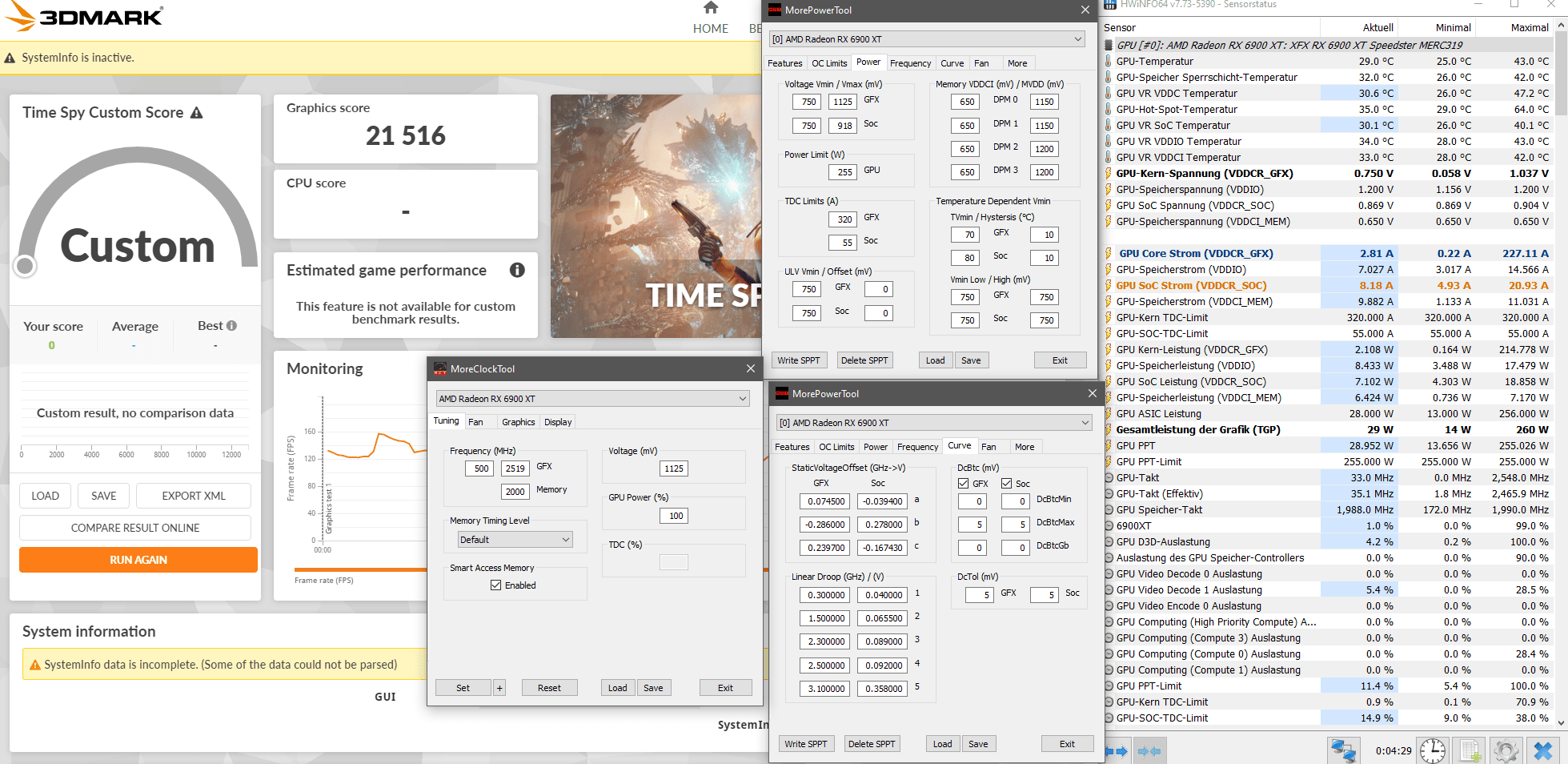Click TDC Limits GFX 320 field
This screenshot has width=1568, height=764.
tap(844, 219)
